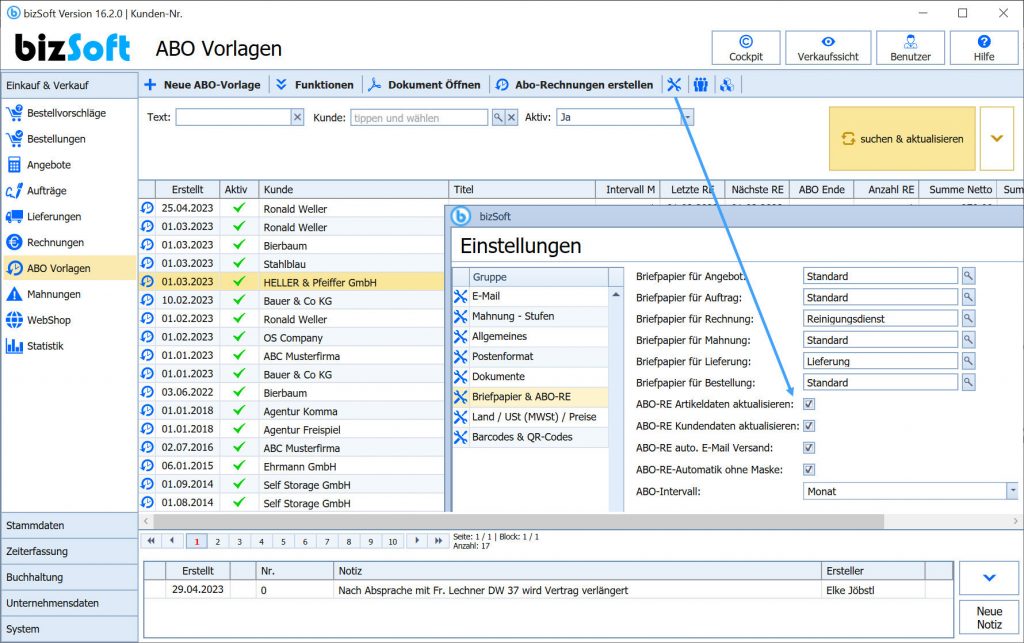
Task: Open the Aktiv filter dropdown
Action: [x=687, y=118]
